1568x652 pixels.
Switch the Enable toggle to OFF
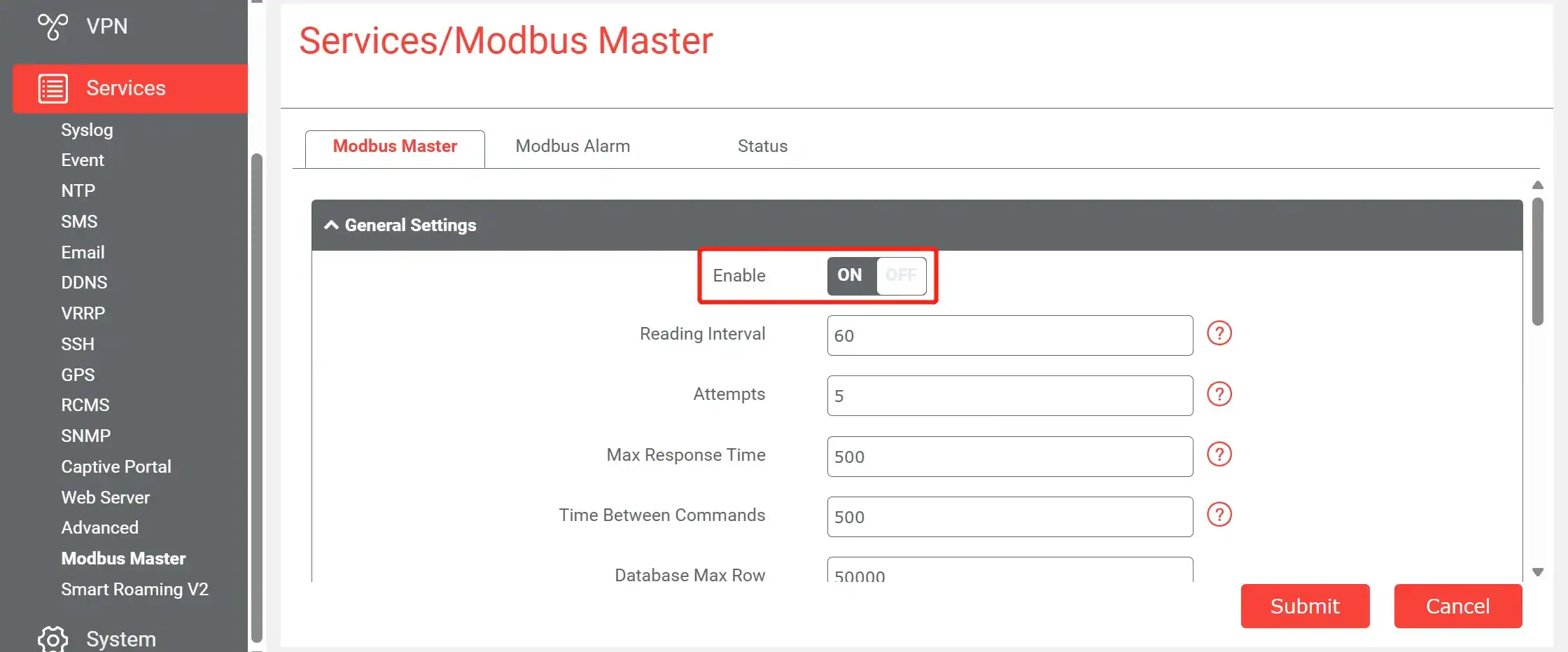tap(901, 275)
